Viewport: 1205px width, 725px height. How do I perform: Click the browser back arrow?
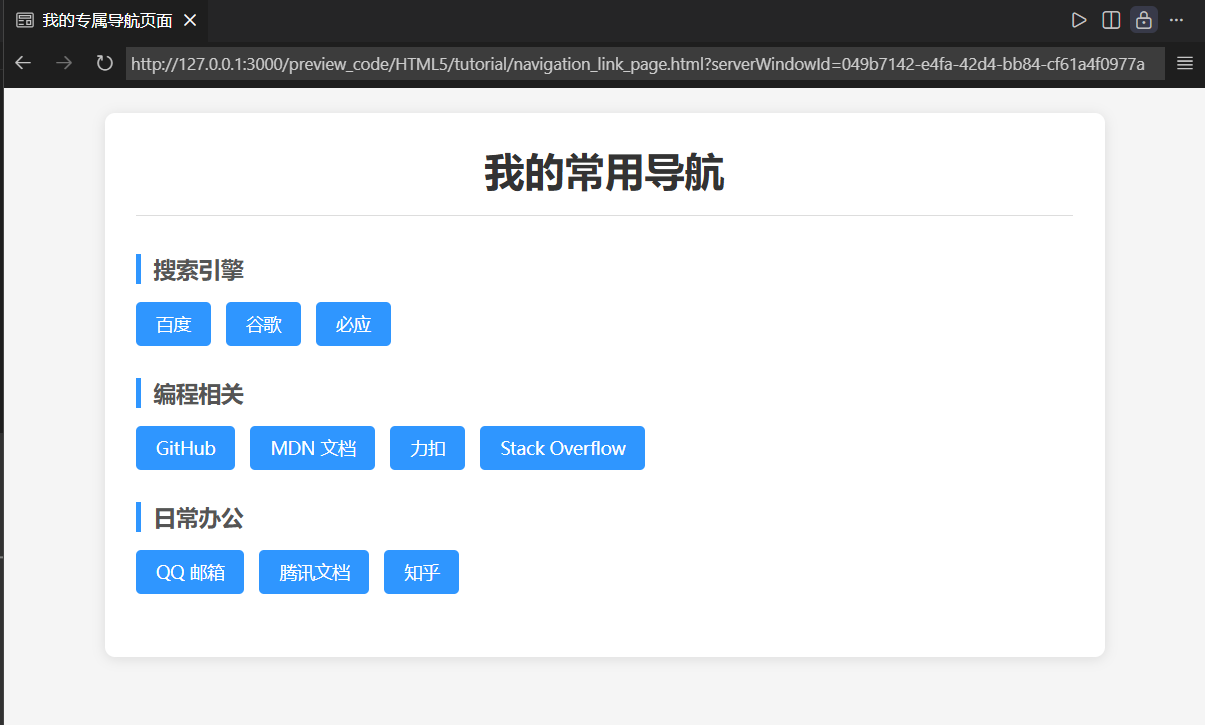coord(23,63)
